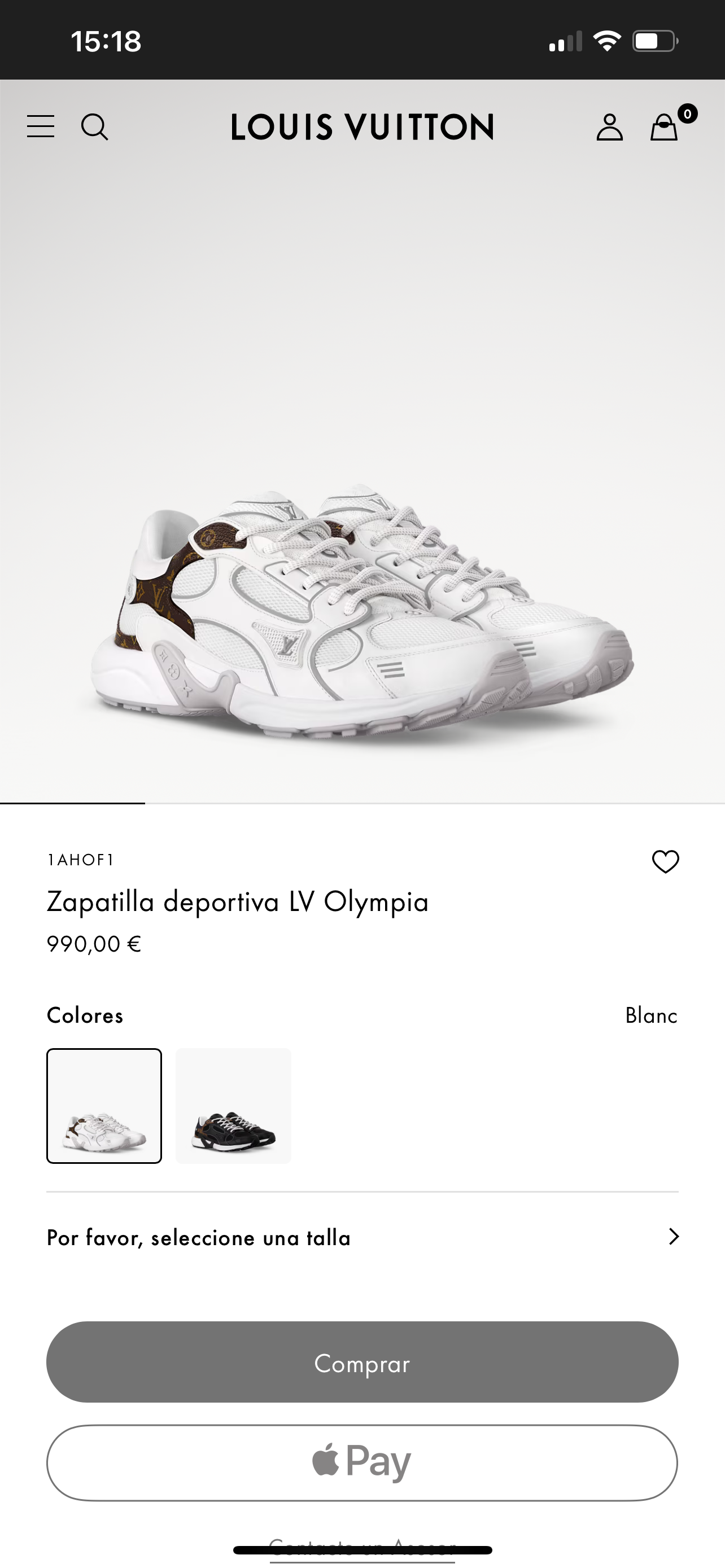Tap the Louis Vuitton logo
Viewport: 725px width, 1568px height.
pyautogui.click(x=362, y=127)
